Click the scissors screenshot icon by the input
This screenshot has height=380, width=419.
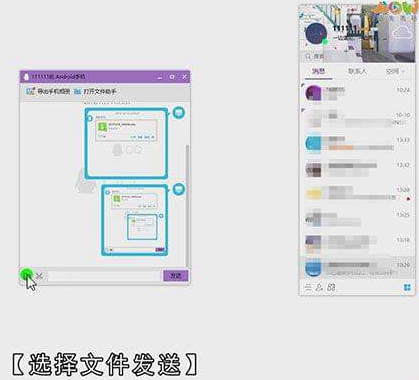coord(39,276)
